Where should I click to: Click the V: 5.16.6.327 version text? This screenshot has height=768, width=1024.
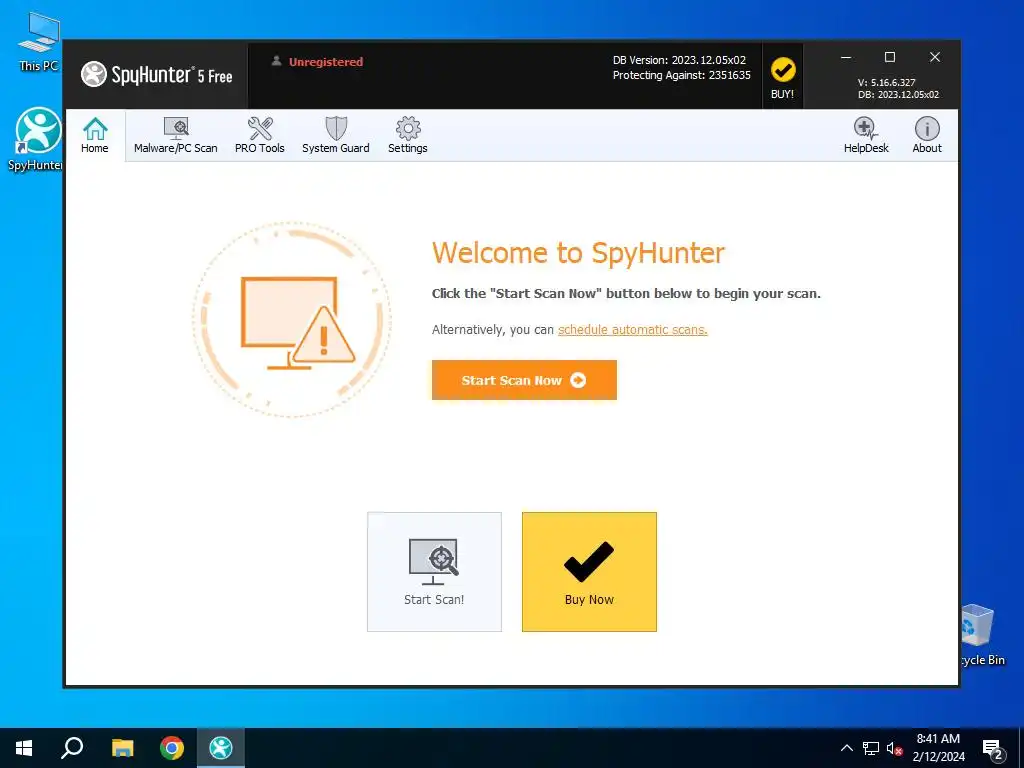886,83
